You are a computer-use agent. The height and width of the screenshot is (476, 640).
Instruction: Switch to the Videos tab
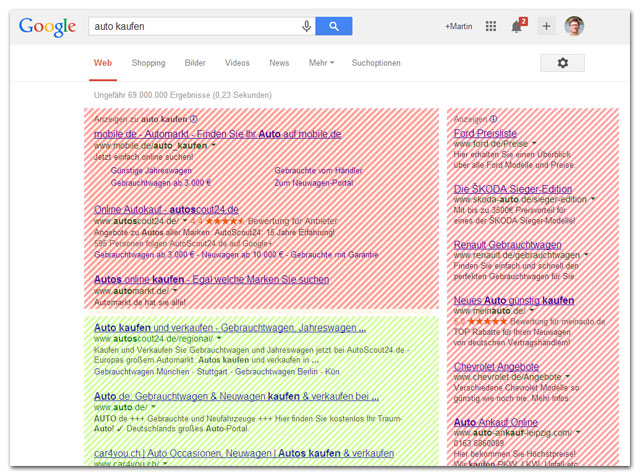(237, 63)
